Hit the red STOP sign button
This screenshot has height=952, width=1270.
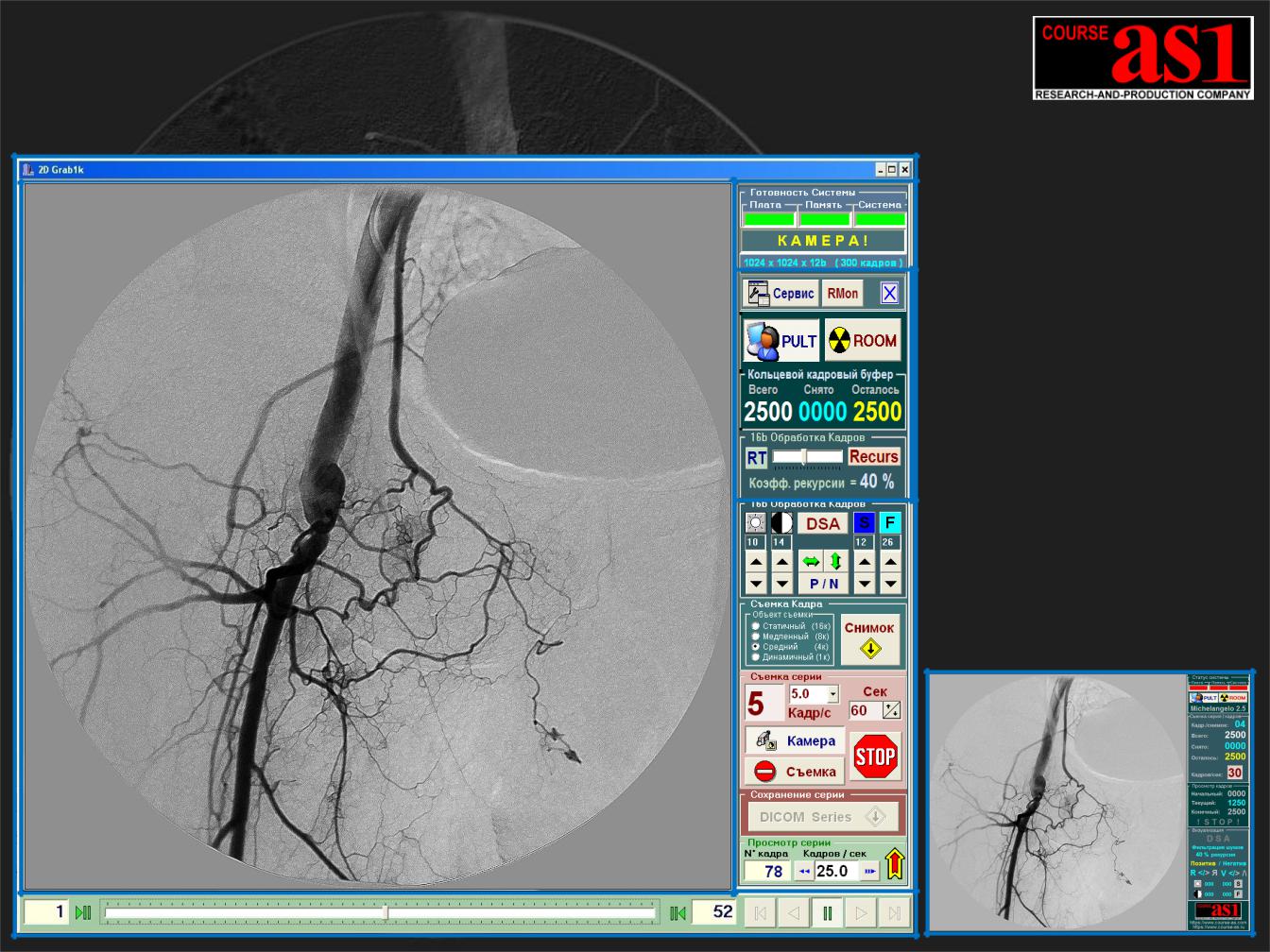(875, 756)
